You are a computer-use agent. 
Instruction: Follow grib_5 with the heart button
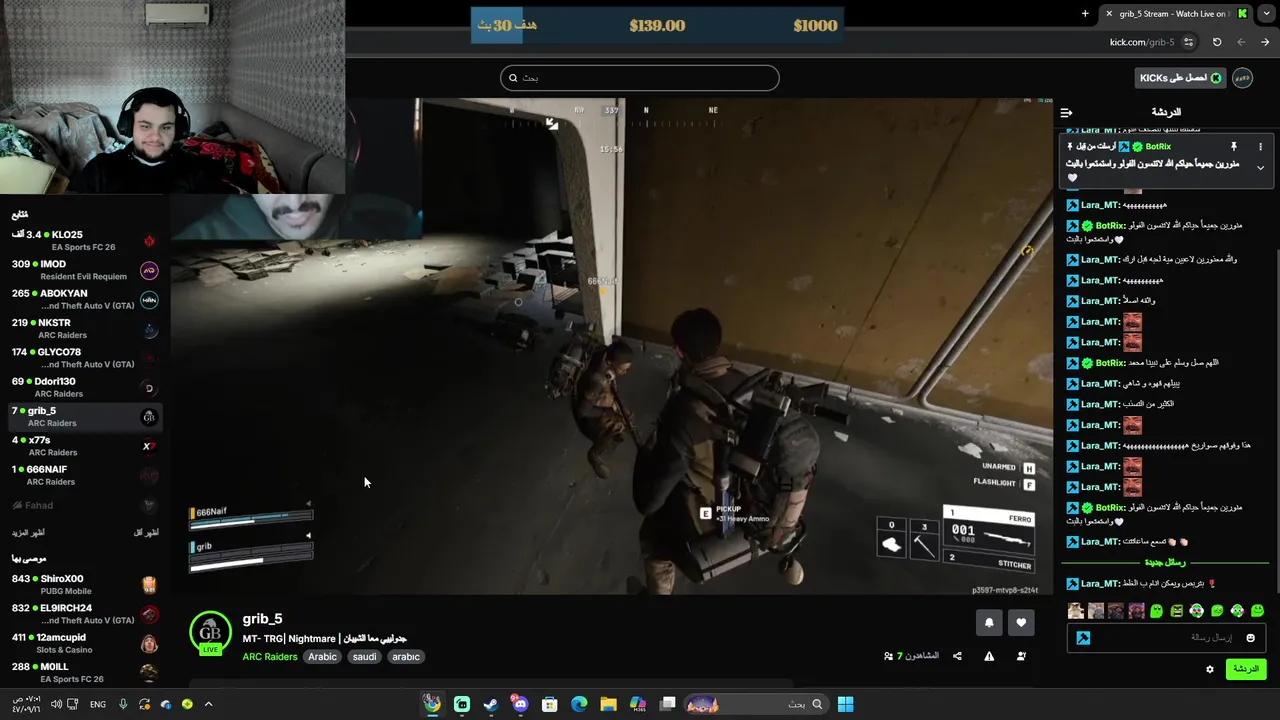click(x=1021, y=622)
